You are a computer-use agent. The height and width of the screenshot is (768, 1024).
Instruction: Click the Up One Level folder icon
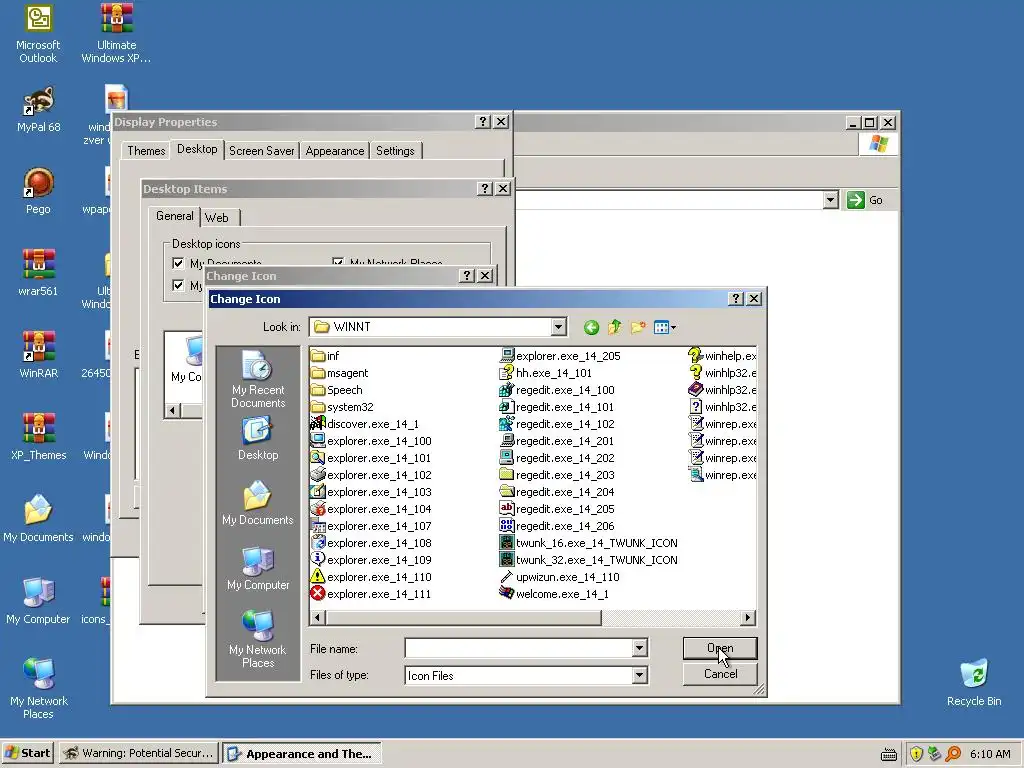(615, 327)
